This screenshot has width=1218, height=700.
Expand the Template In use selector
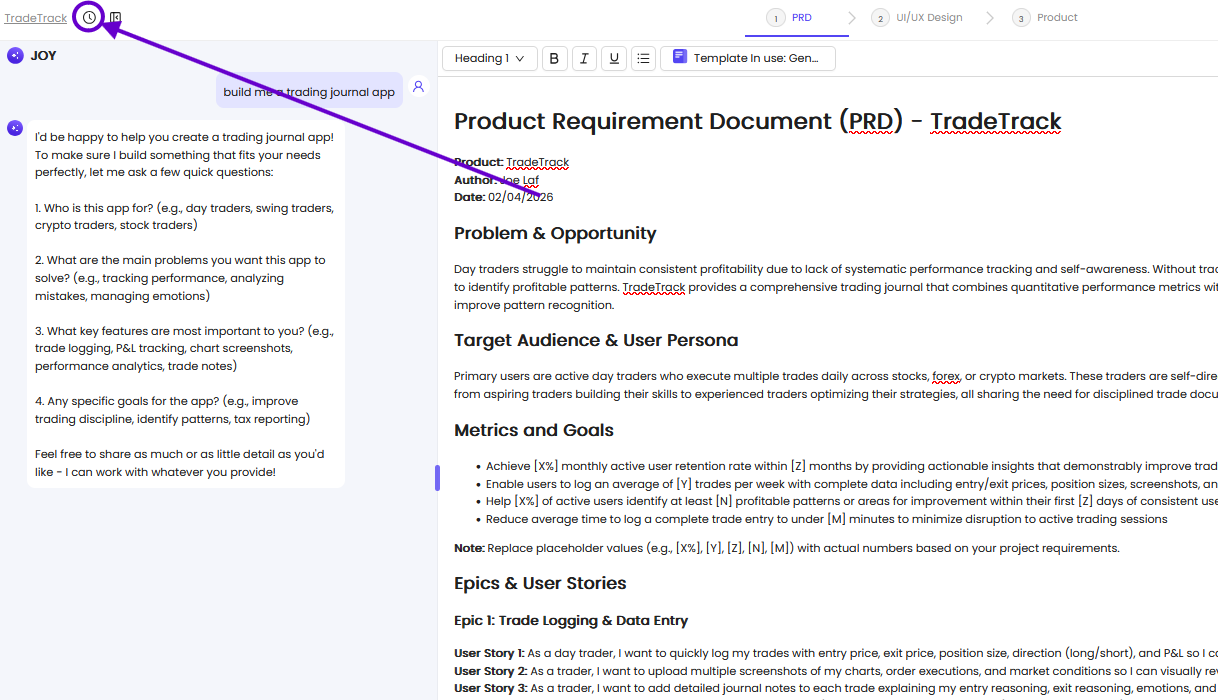(748, 57)
